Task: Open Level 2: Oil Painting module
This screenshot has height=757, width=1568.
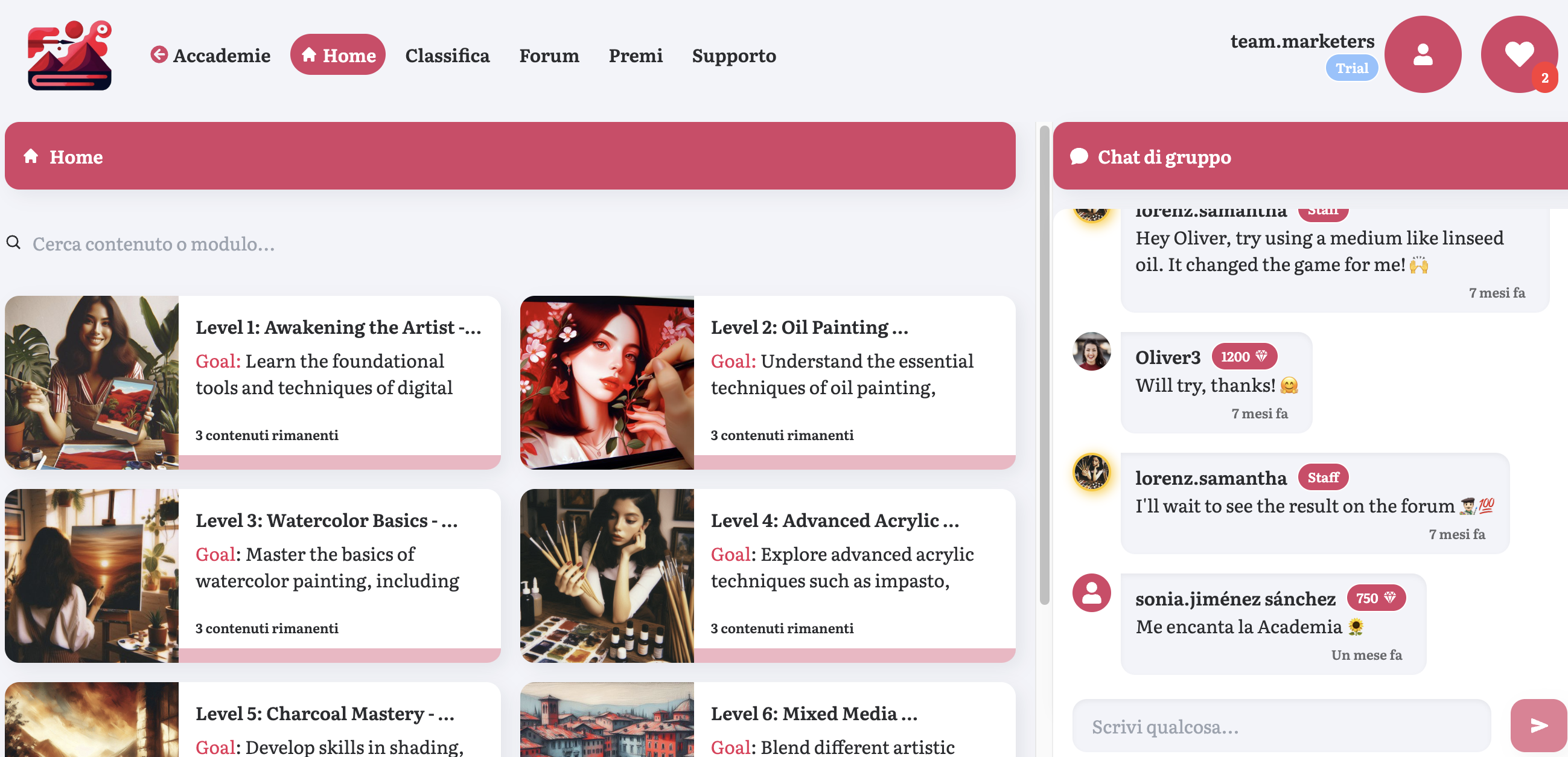Action: coord(809,328)
